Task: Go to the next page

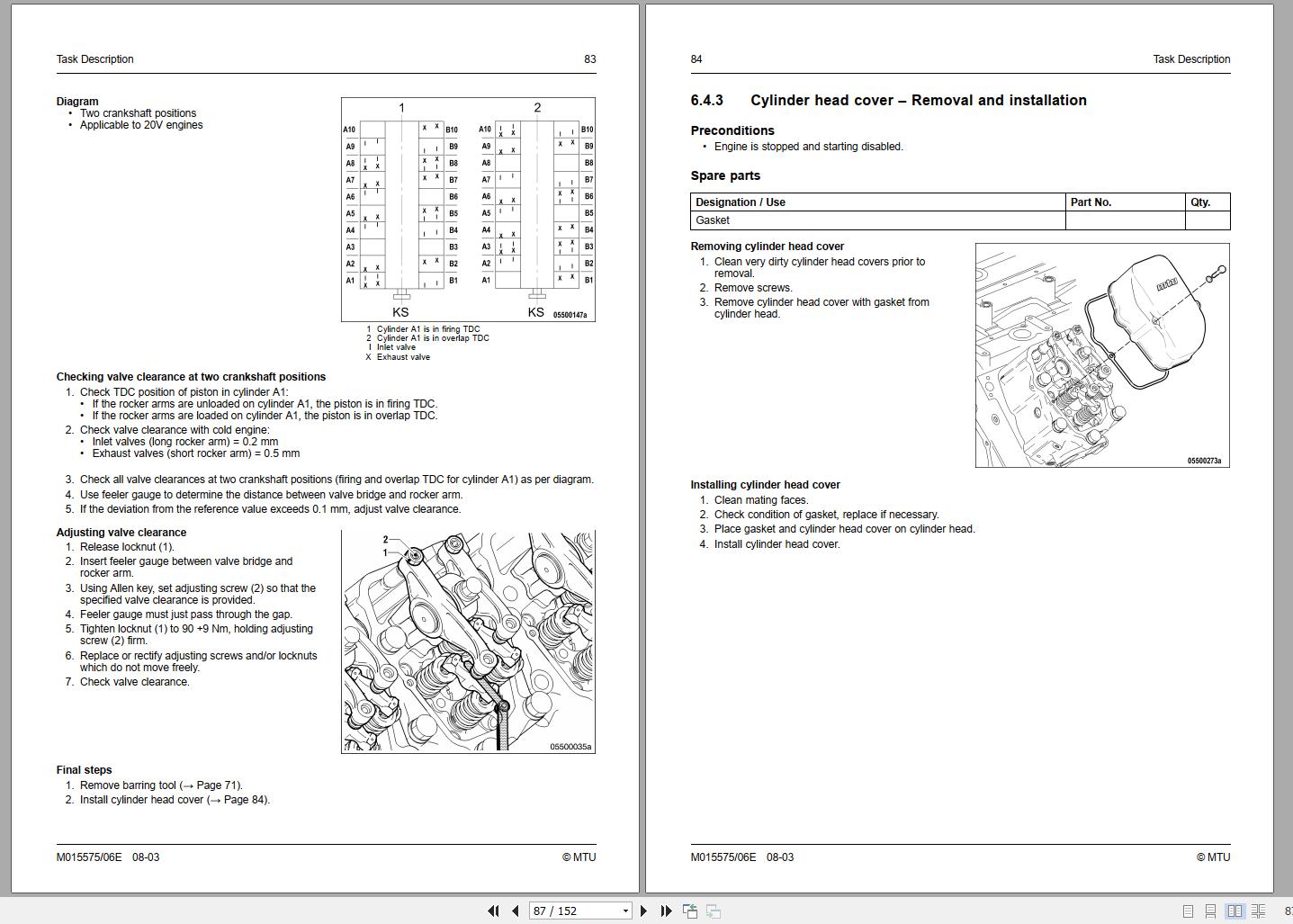Action: (643, 911)
